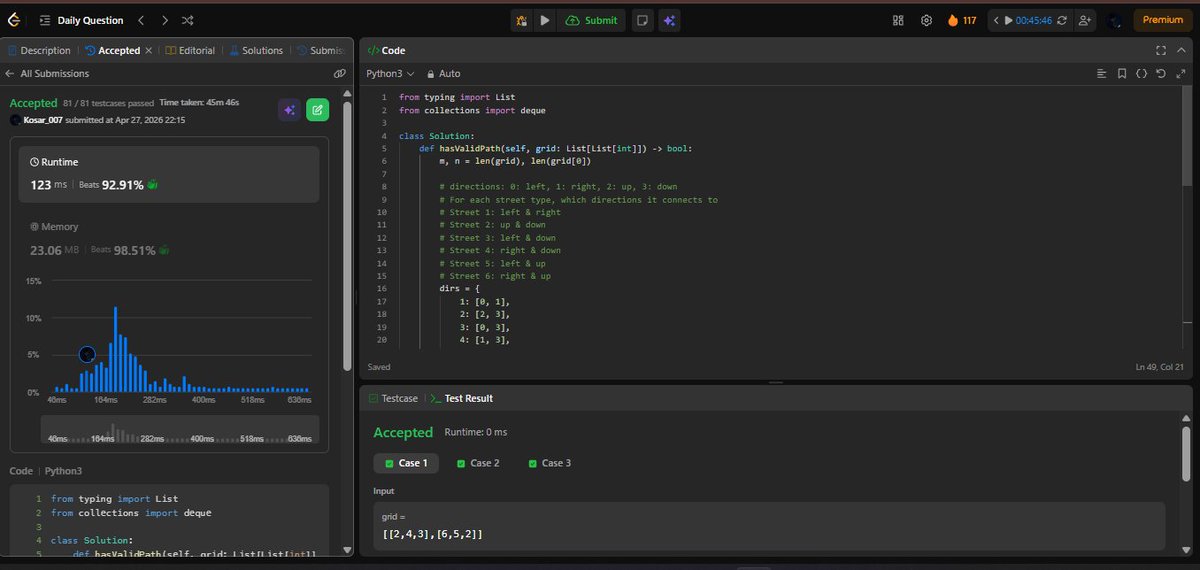This screenshot has width=1200, height=570.
Task: Select Case 2 result
Action: 478,463
